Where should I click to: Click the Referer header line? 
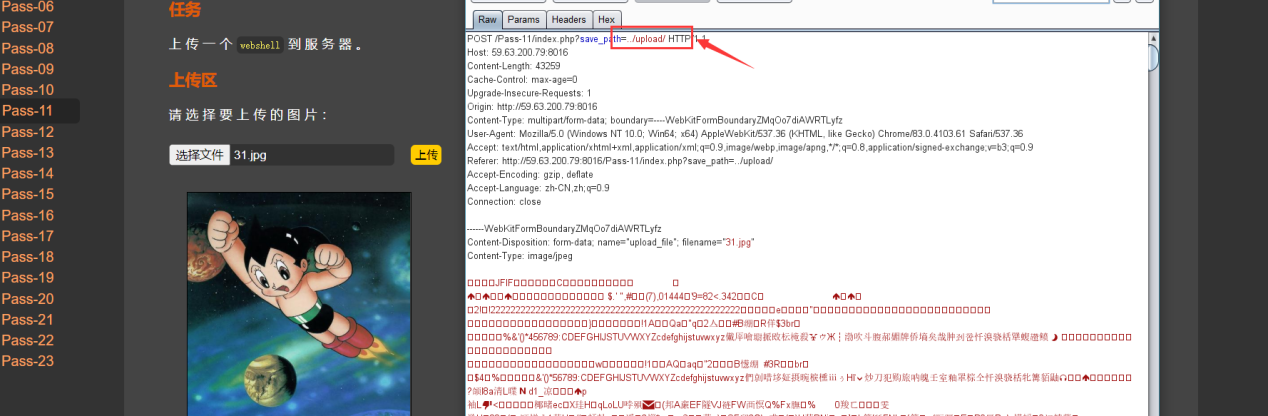click(x=620, y=160)
